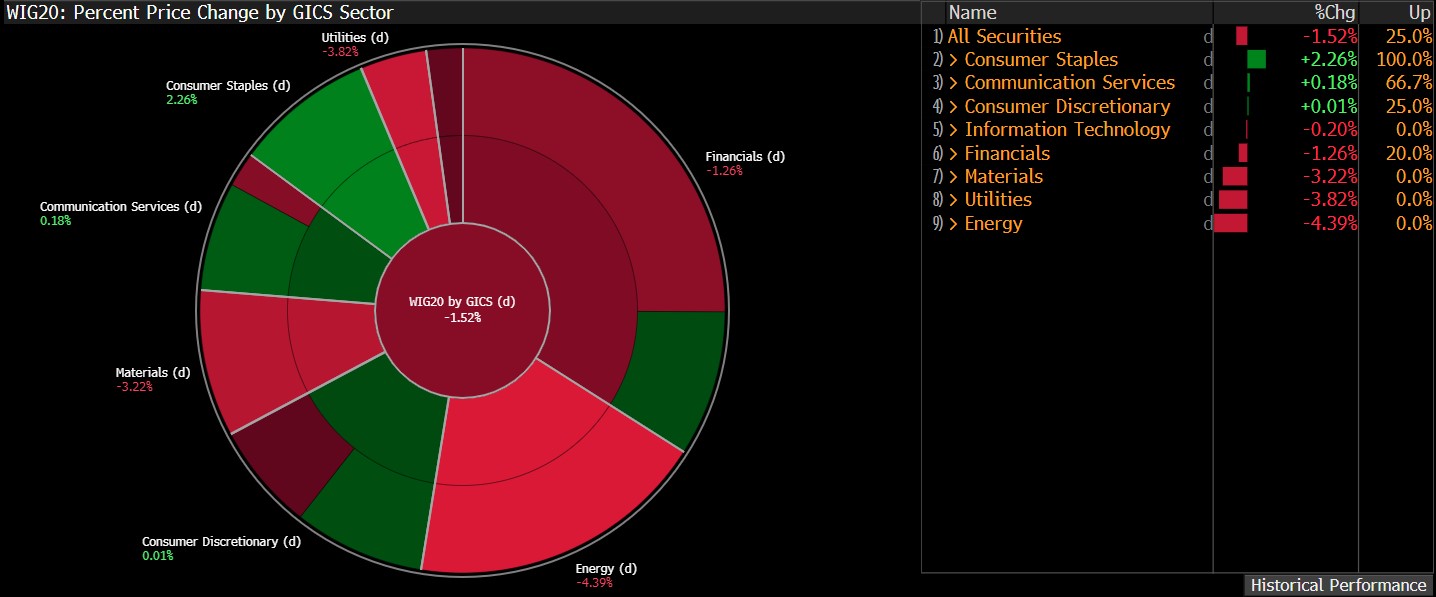Select Materials name in the table

[1003, 176]
